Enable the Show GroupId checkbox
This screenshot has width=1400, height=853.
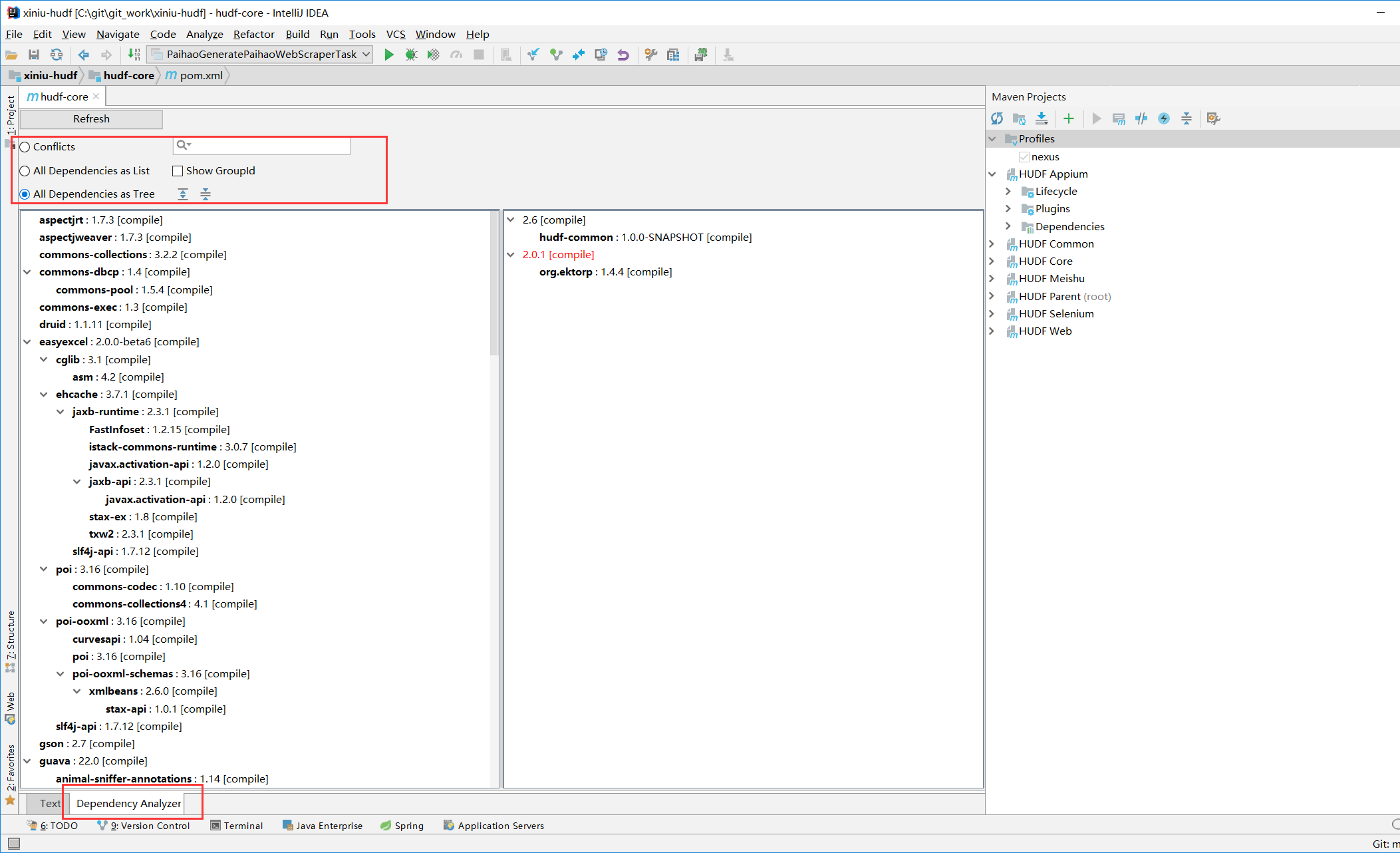point(178,171)
